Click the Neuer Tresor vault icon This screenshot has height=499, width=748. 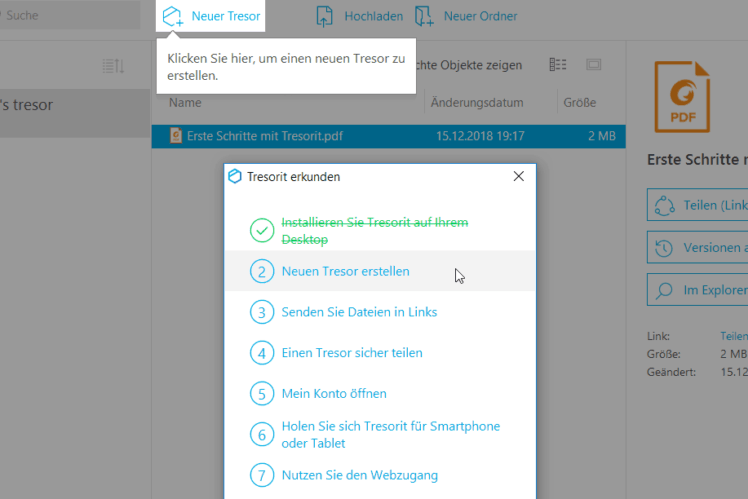[172, 16]
